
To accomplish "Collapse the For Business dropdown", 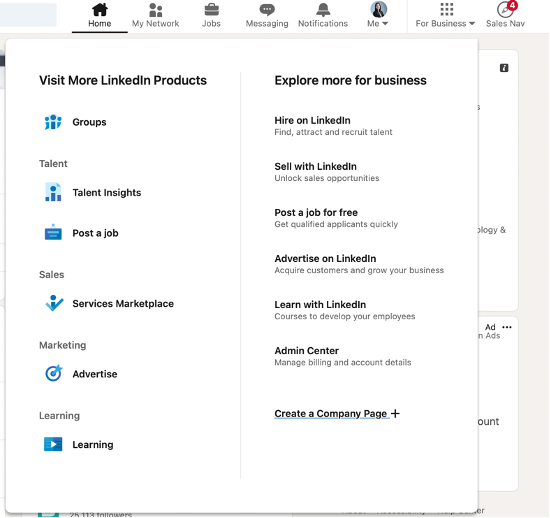I will click(x=445, y=23).
